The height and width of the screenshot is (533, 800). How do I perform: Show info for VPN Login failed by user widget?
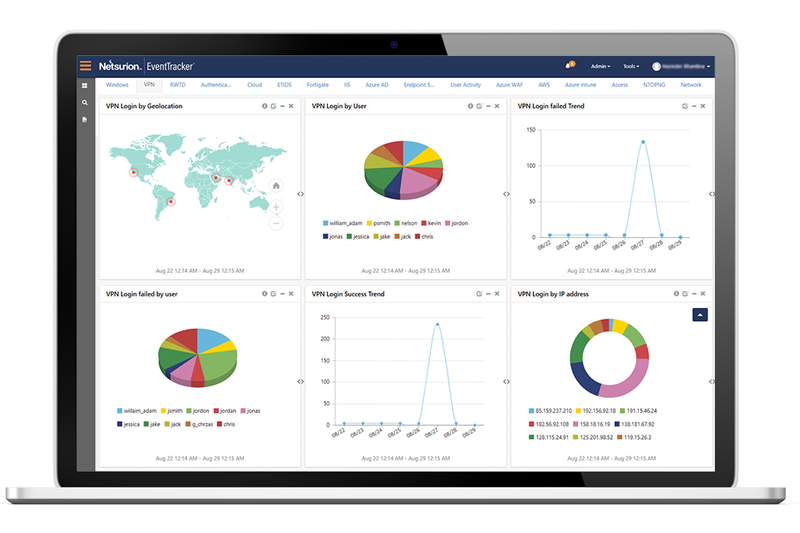point(264,294)
